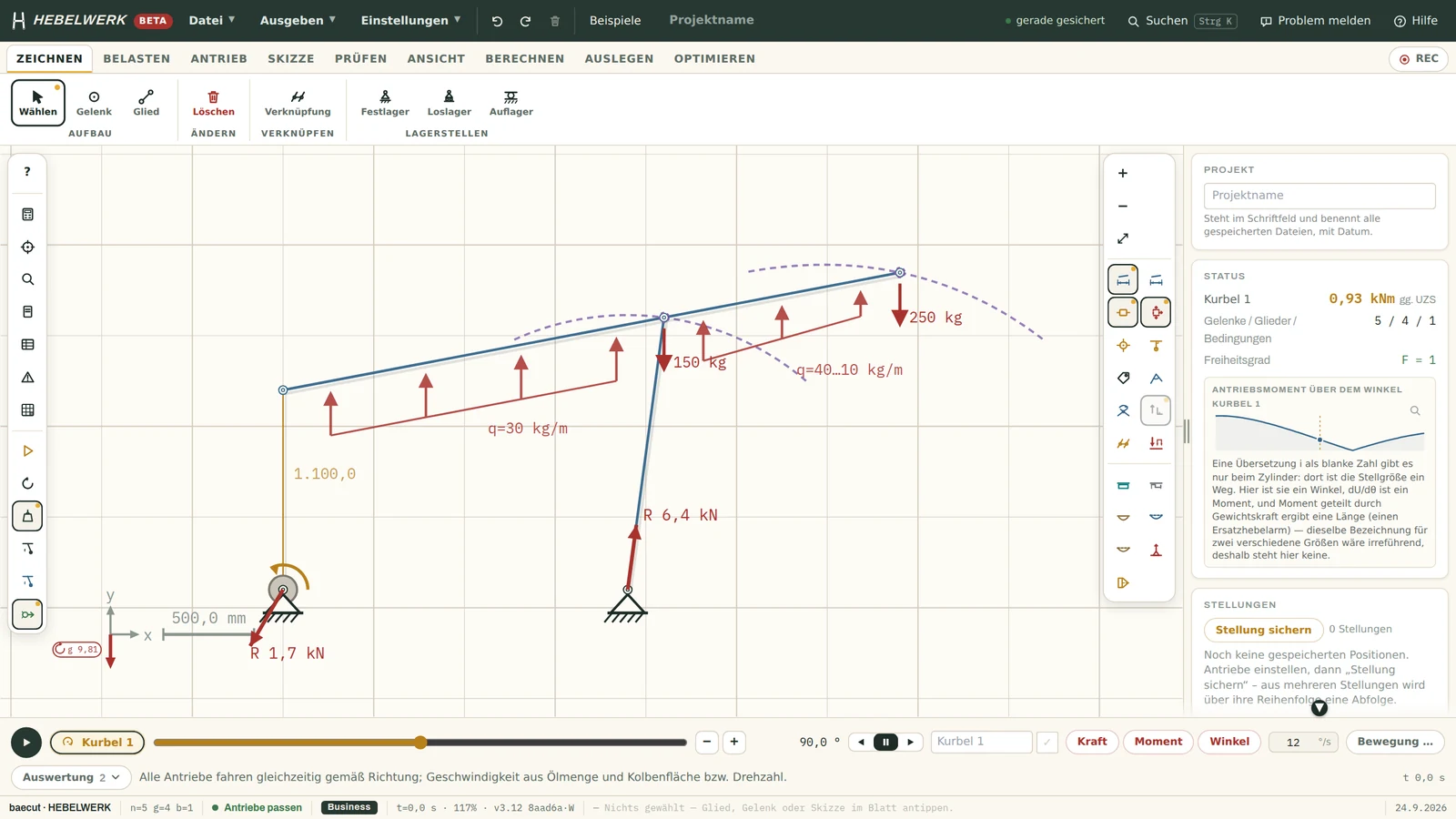This screenshot has height=819, width=1456.
Task: Open the Ausgeben menu
Action: pos(298,20)
